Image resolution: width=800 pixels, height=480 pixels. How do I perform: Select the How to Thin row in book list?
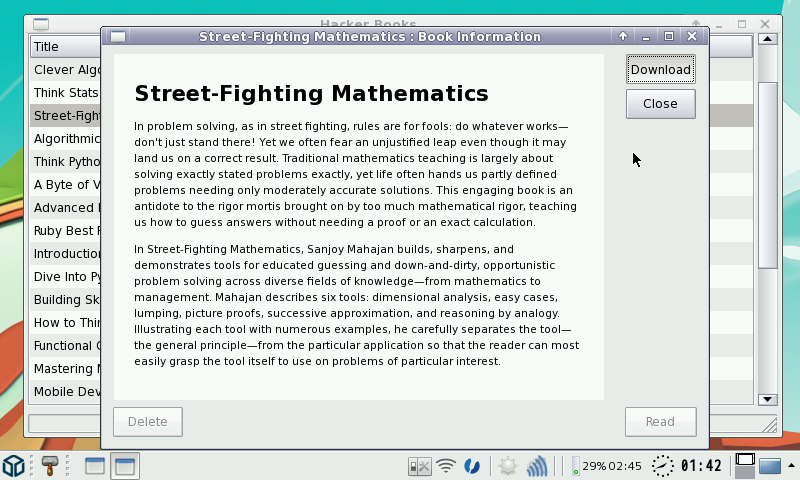[65, 322]
